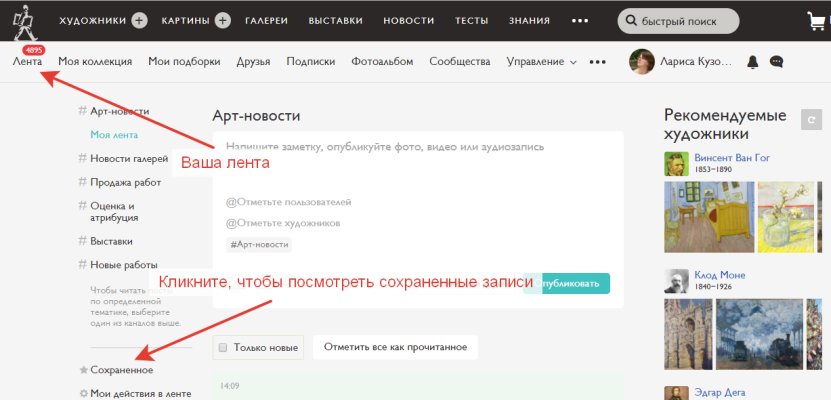Expand the profile bar three-dots menu
The image size is (831, 400).
pos(598,62)
